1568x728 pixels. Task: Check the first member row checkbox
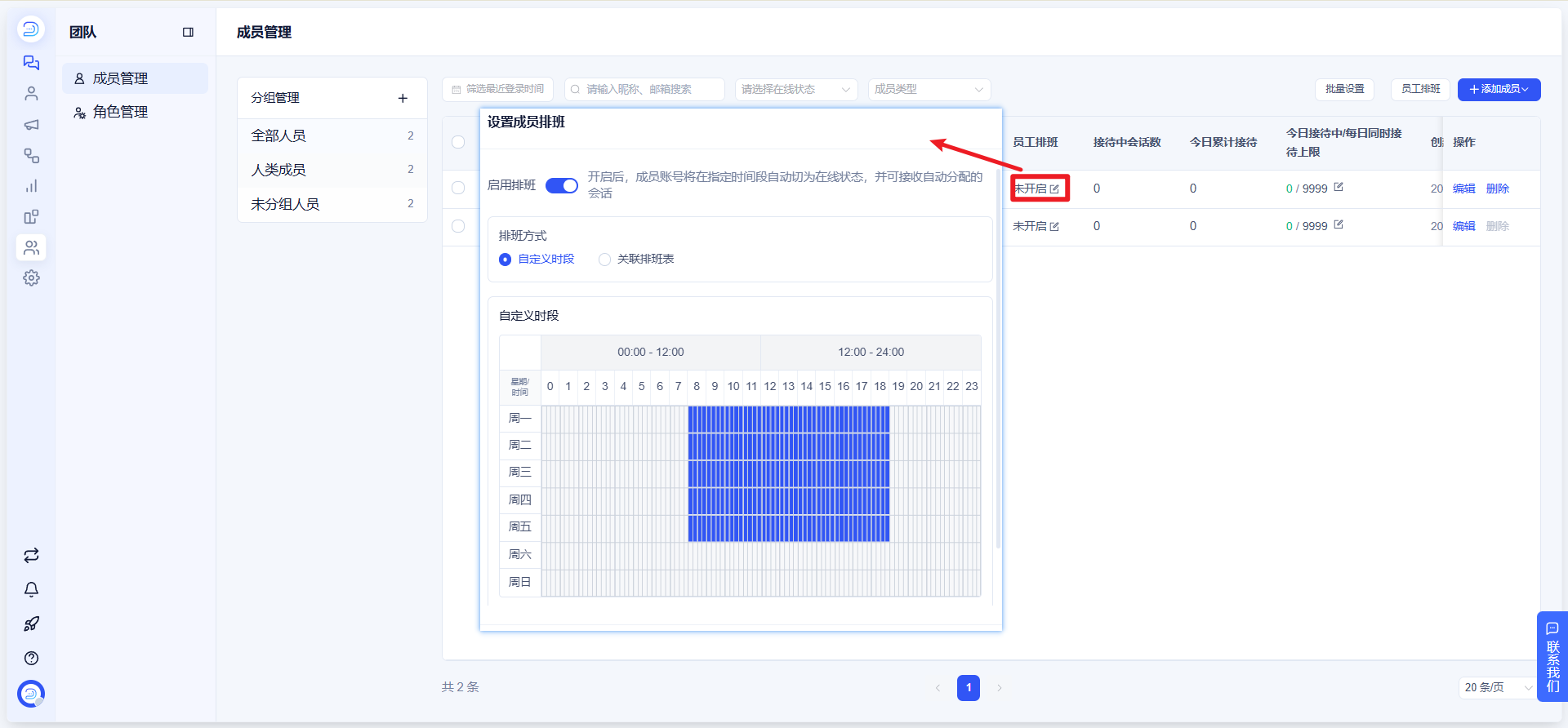point(458,188)
